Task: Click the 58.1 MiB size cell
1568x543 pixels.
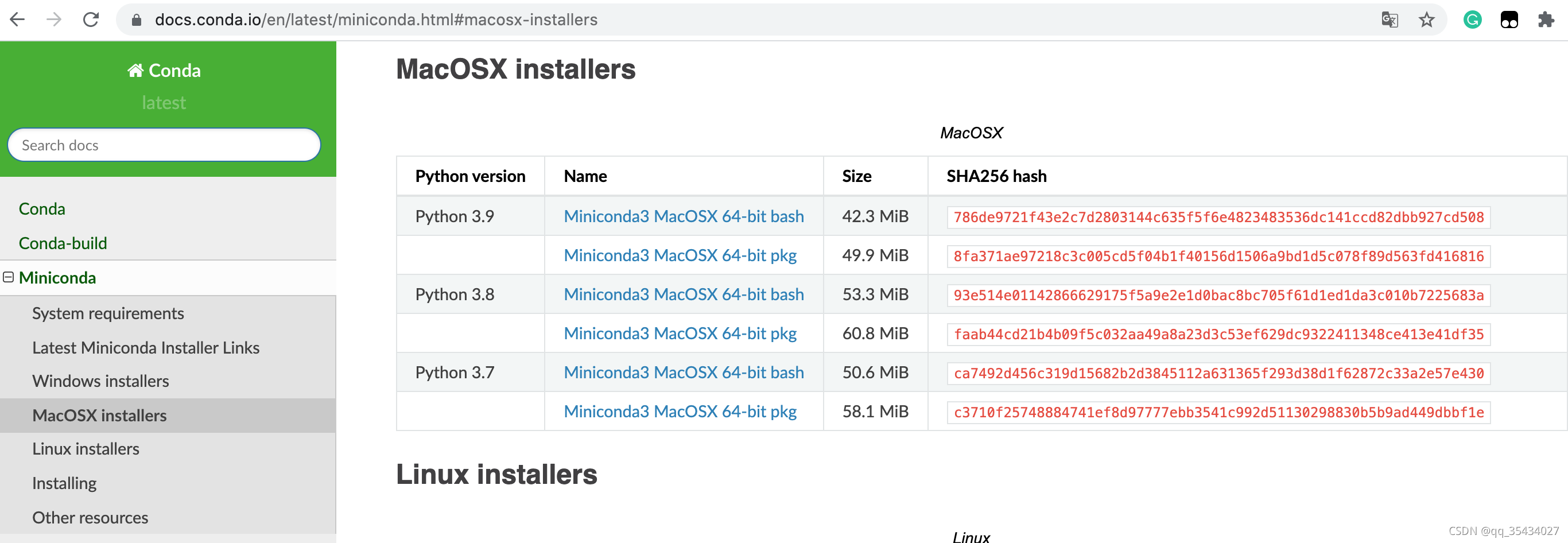Action: point(875,412)
